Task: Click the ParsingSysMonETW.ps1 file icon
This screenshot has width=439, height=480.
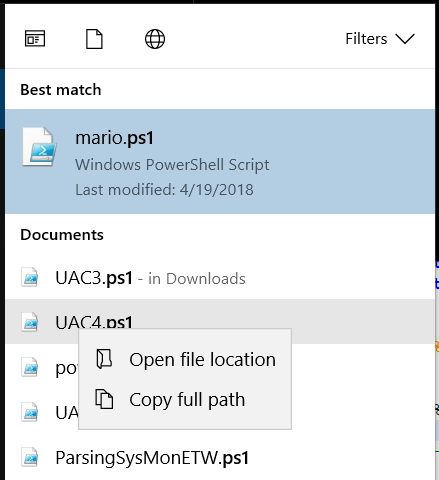Action: pos(30,457)
